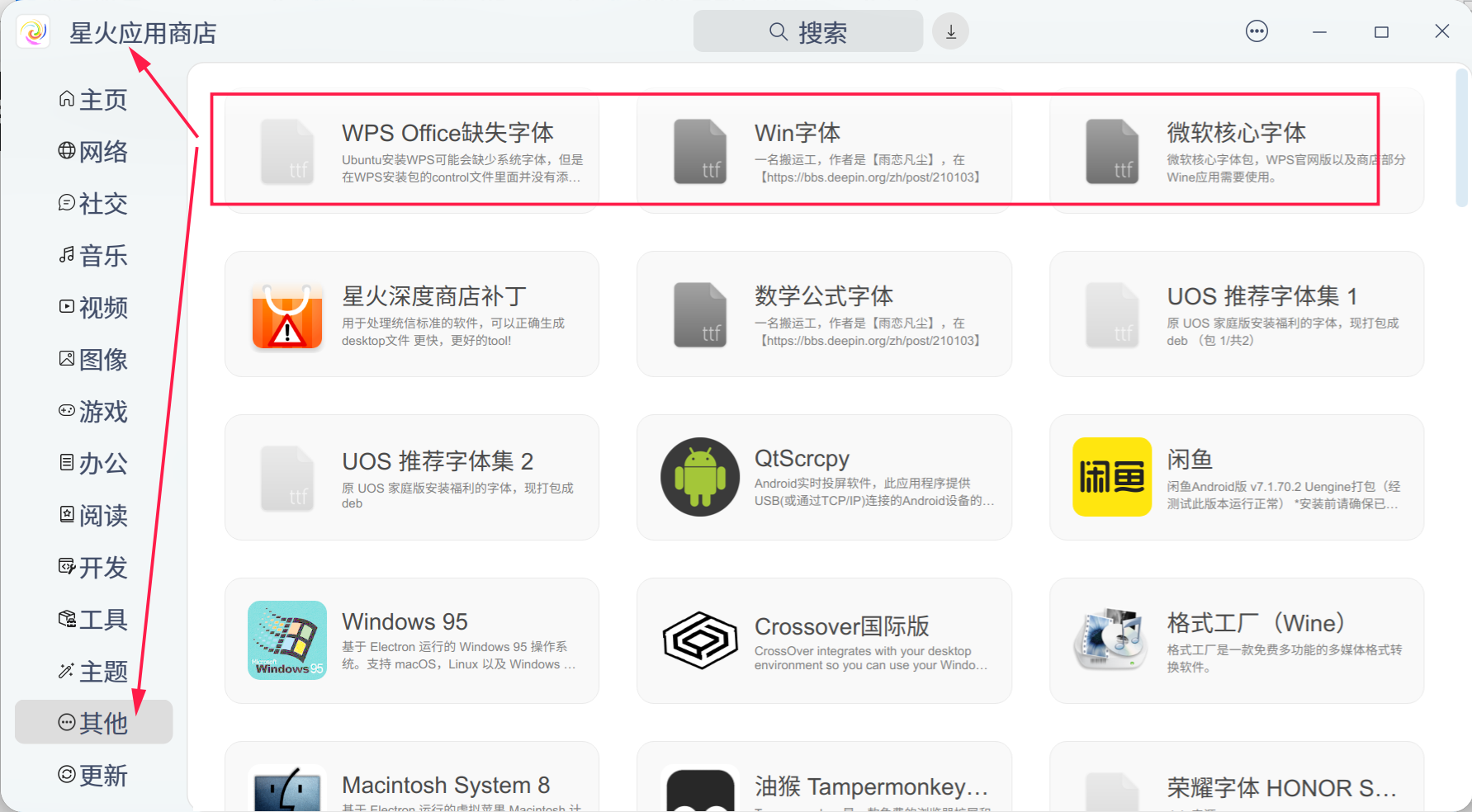Click the 星火深度商店补丁 description text

tap(453, 332)
